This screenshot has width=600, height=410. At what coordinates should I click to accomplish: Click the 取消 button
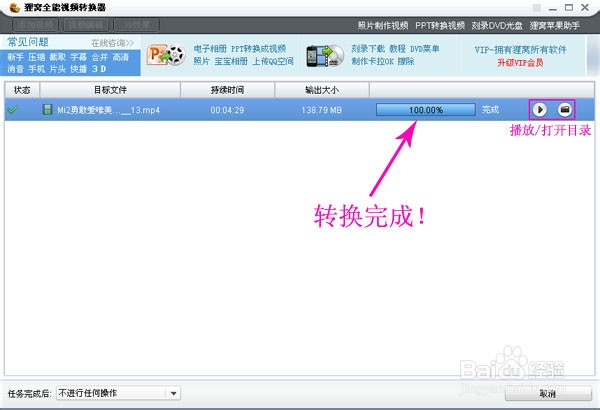pos(548,394)
